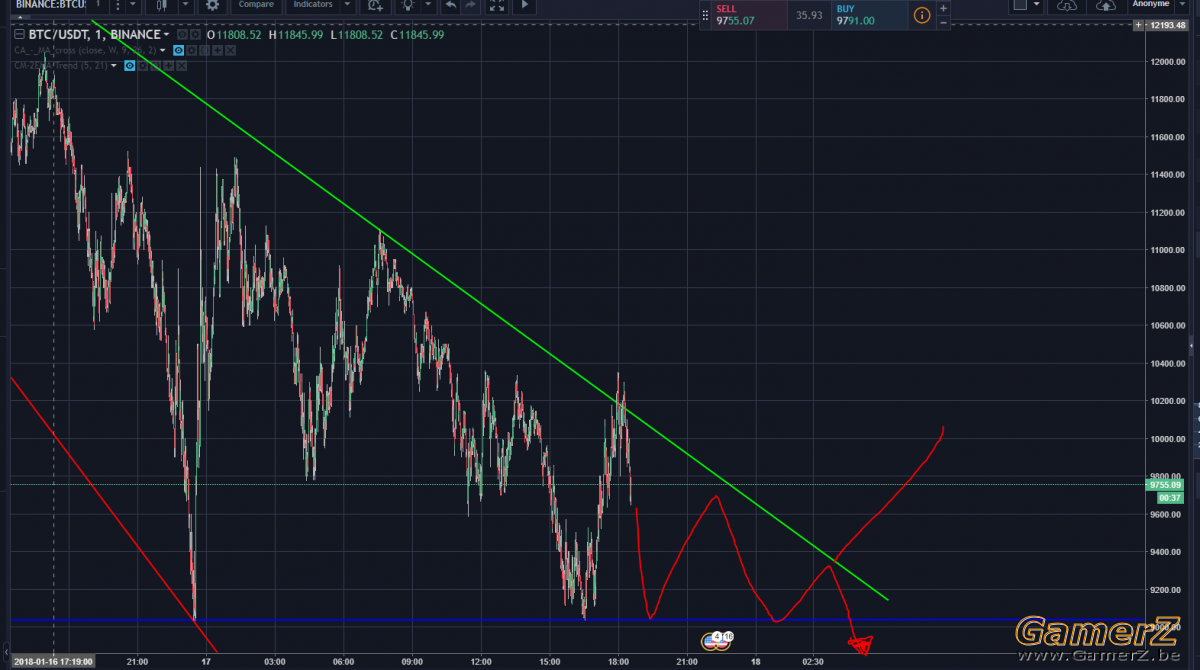Image resolution: width=1200 pixels, height=670 pixels.
Task: Click the BUY 9791.00 button
Action: (x=870, y=14)
